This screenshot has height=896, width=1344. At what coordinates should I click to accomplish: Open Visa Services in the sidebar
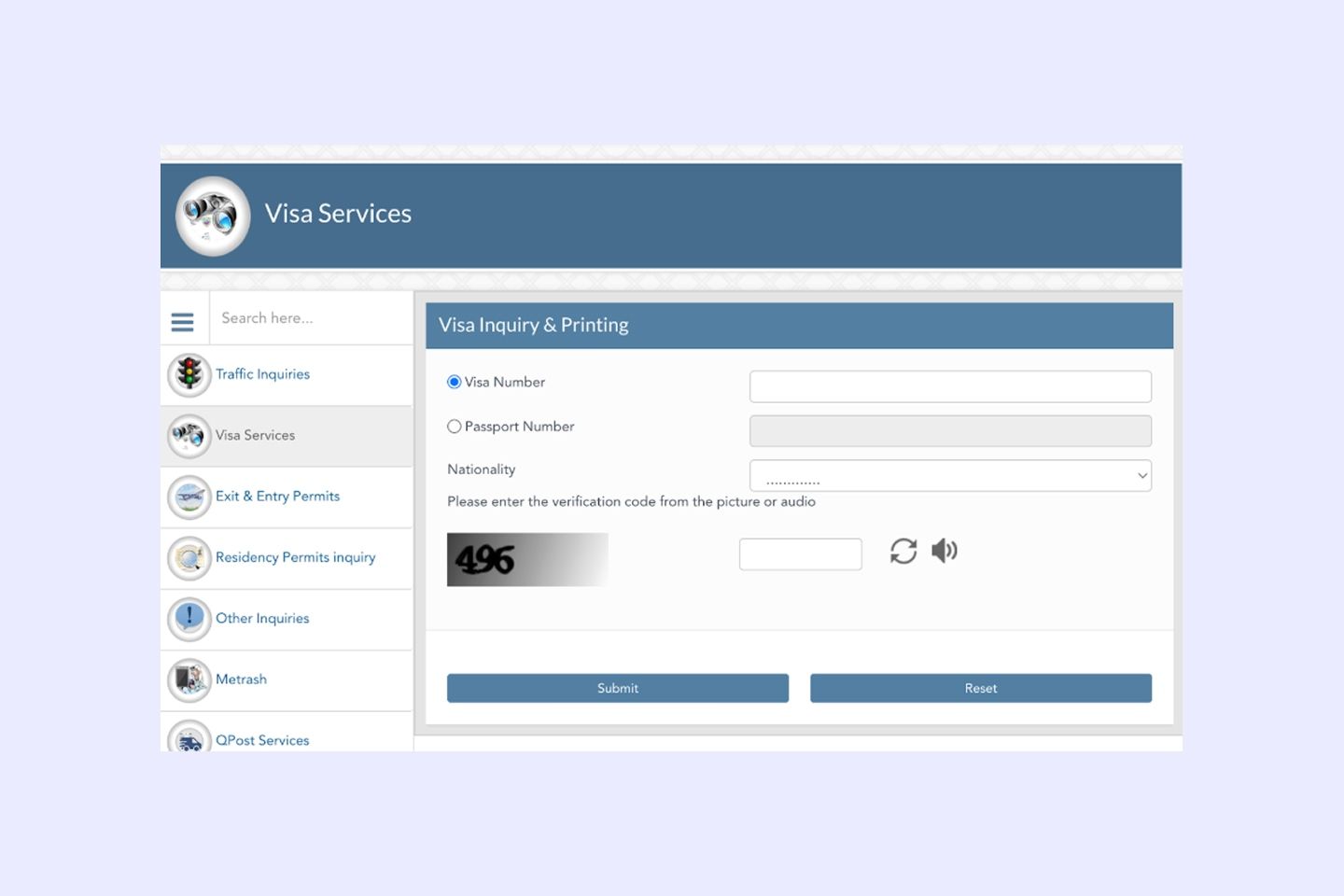[x=255, y=436]
